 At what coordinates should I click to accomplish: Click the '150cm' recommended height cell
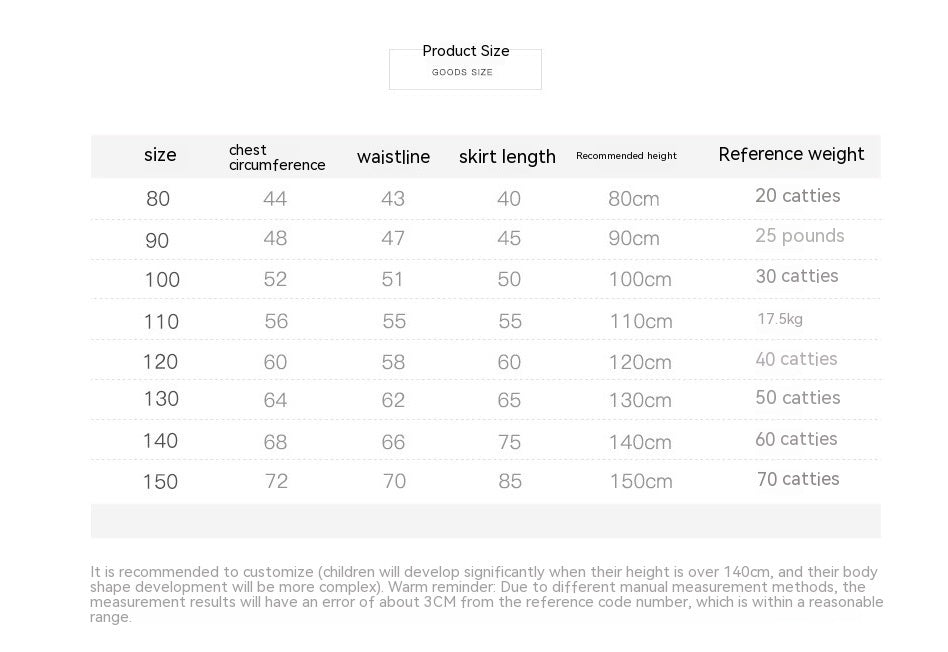[x=641, y=482]
